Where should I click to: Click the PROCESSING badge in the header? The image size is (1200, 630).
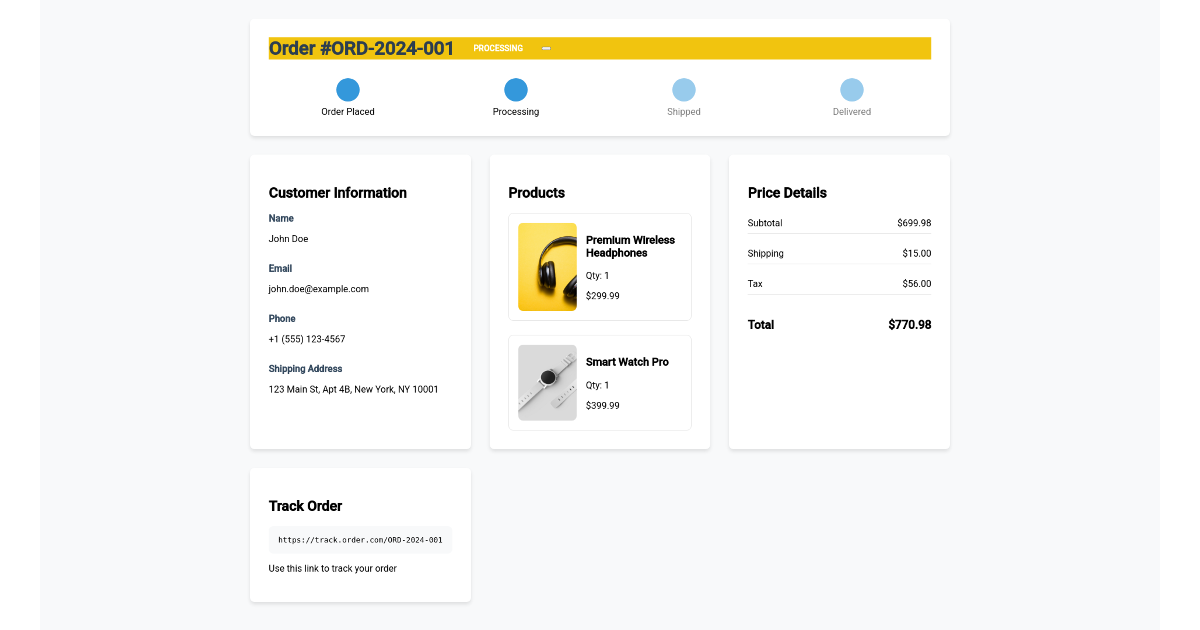click(x=498, y=47)
